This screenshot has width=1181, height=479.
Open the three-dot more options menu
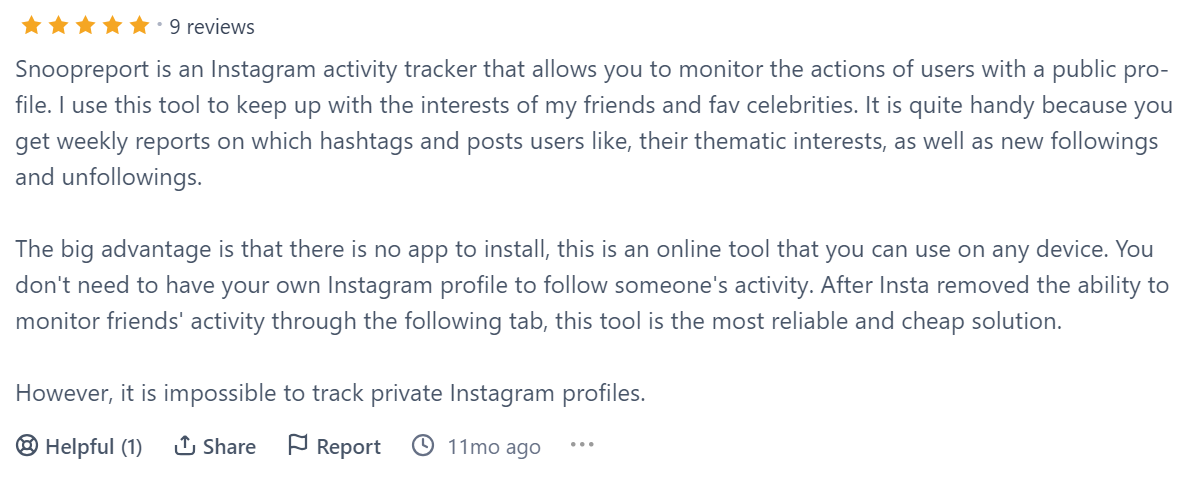pos(582,445)
